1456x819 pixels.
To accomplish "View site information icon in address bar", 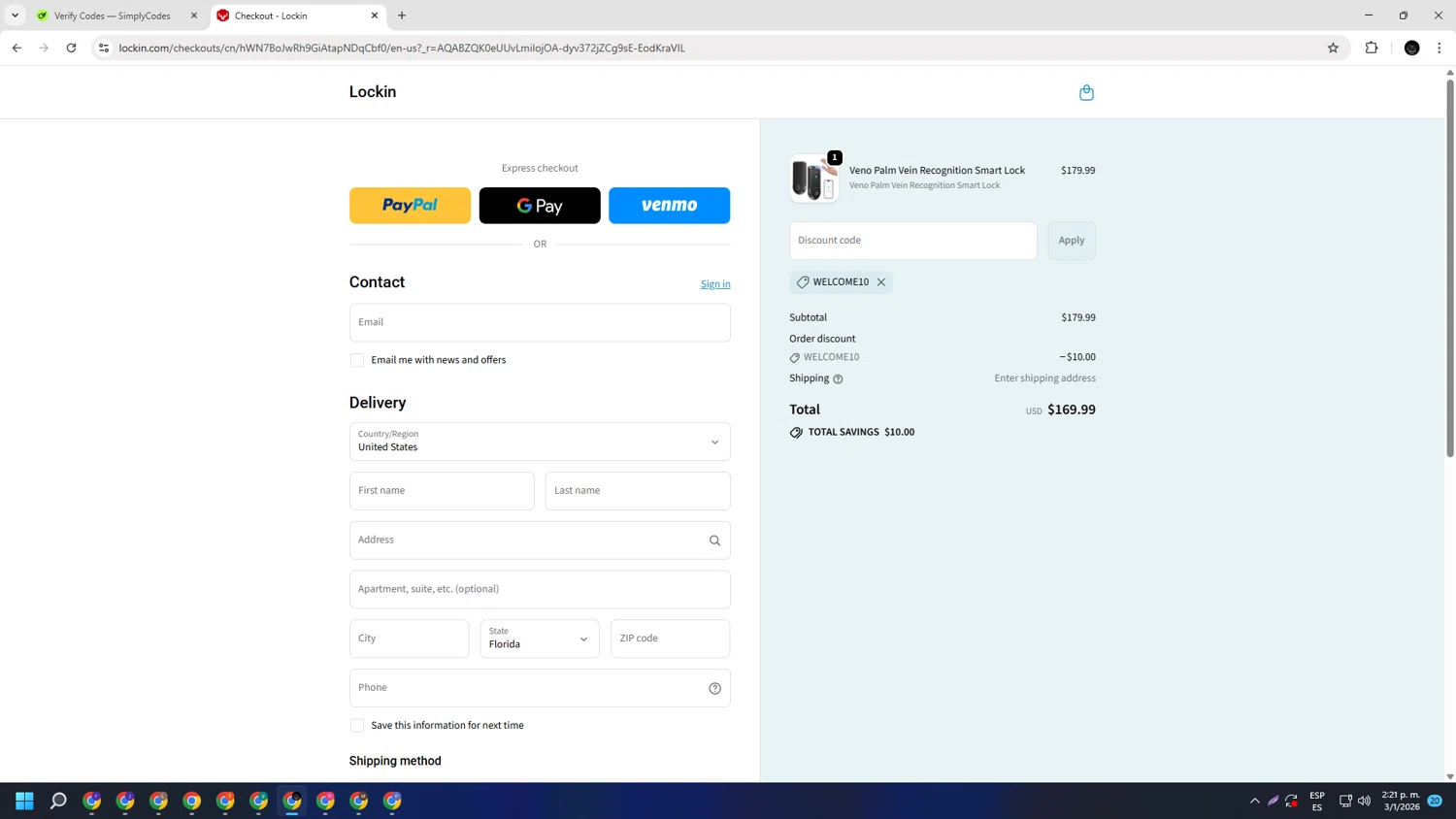I will 104,48.
